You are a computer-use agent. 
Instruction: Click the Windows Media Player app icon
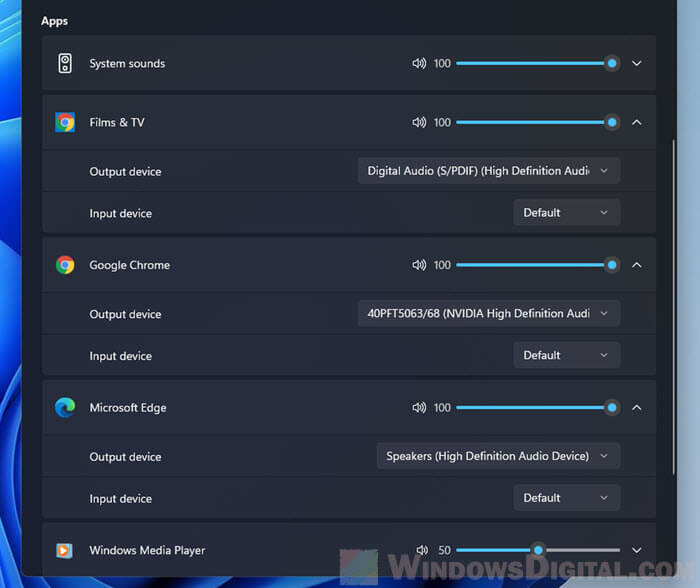click(64, 550)
